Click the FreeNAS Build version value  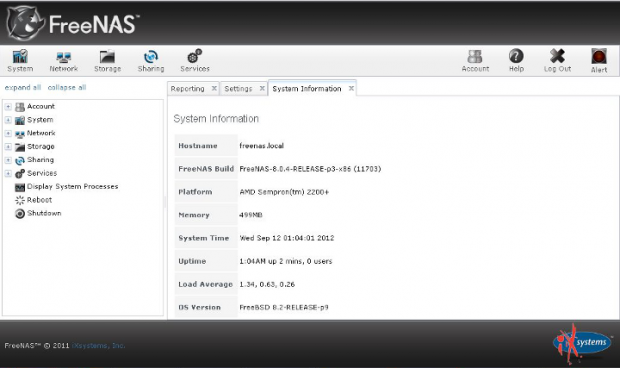(310, 169)
